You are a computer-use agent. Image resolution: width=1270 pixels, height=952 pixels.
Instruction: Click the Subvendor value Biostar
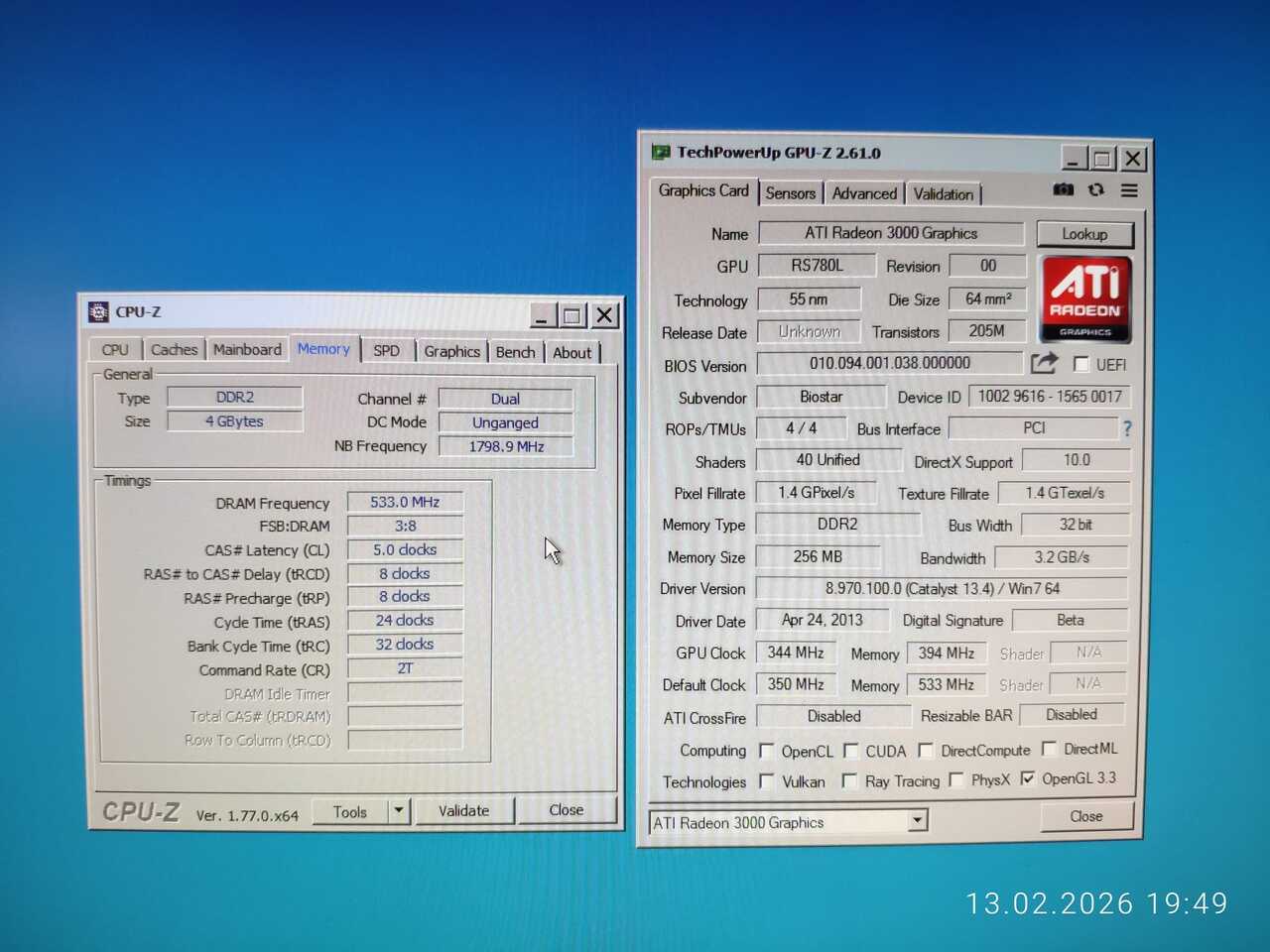(822, 397)
